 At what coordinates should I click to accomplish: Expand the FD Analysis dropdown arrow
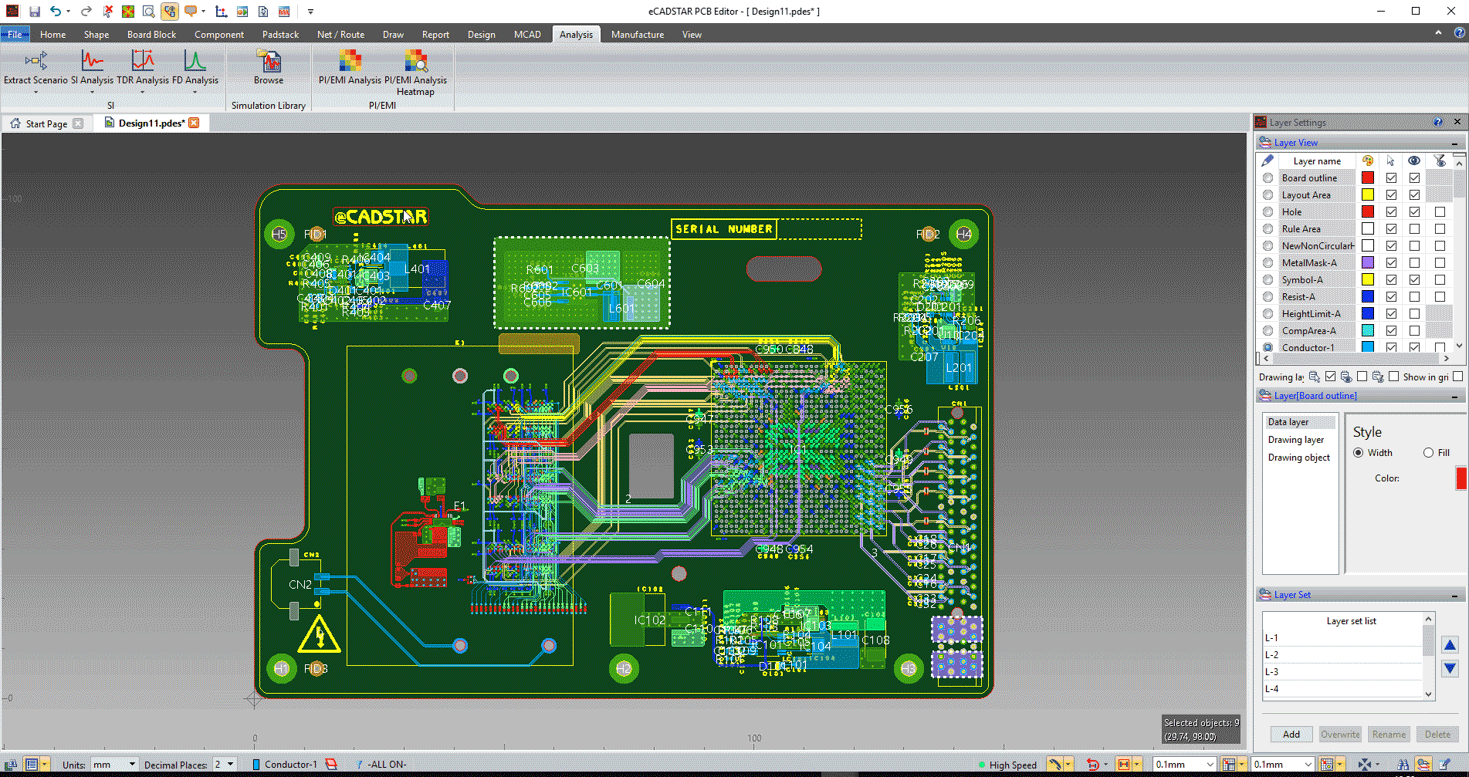(195, 93)
